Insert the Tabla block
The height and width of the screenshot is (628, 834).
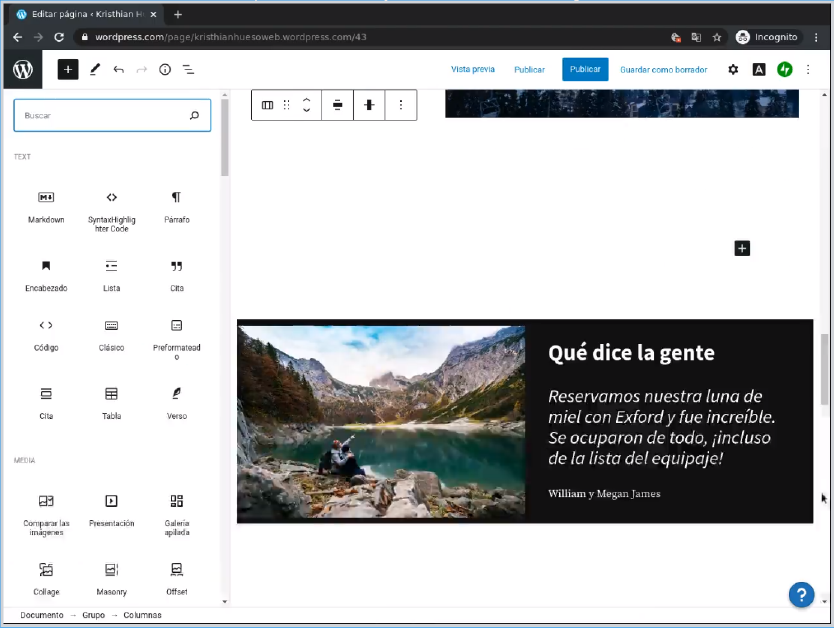tap(112, 404)
